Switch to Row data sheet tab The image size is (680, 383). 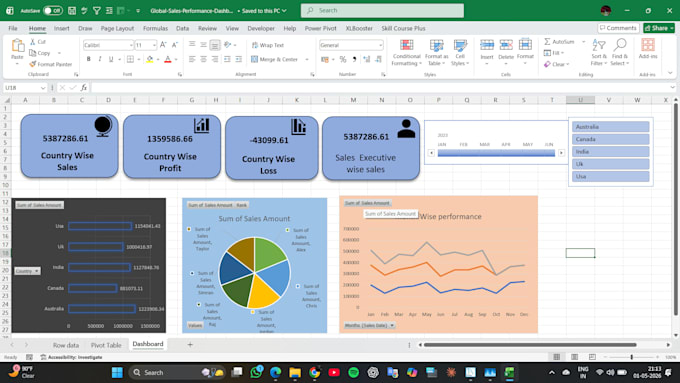pos(66,345)
